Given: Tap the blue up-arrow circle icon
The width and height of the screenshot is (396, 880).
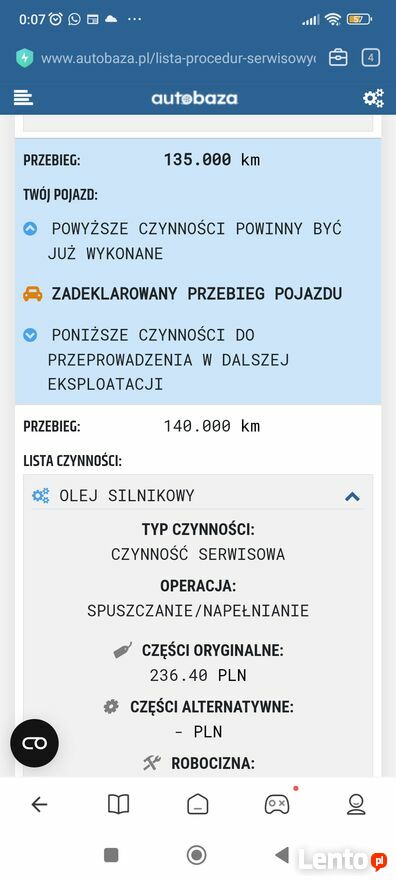Looking at the screenshot, I should pos(30,229).
